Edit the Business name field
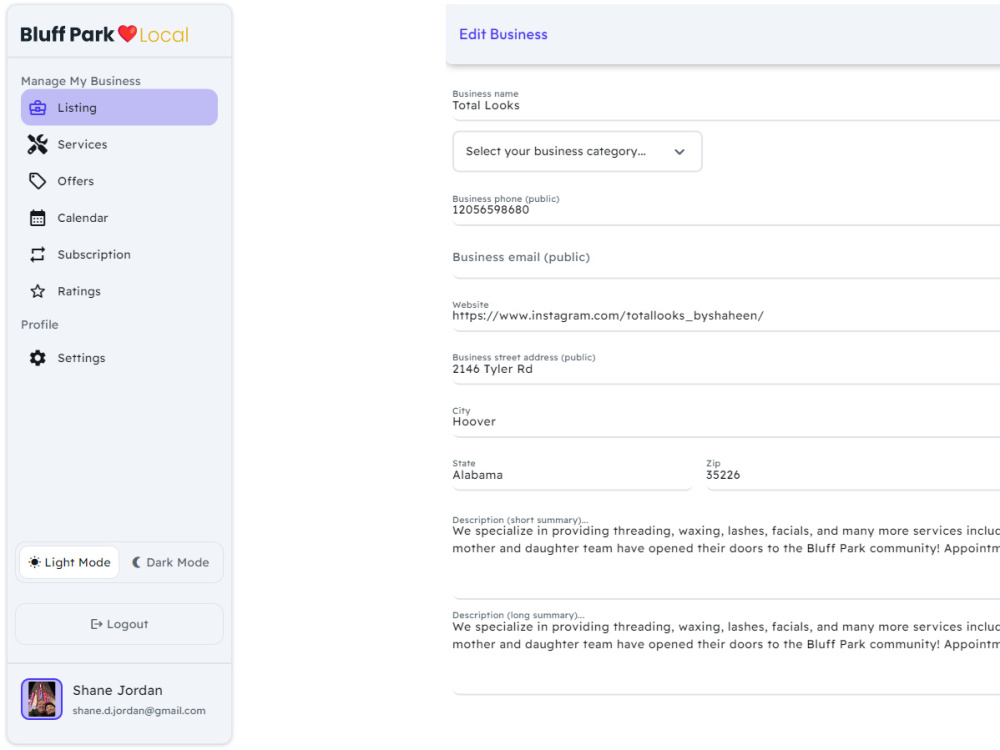1000x750 pixels. tap(726, 105)
